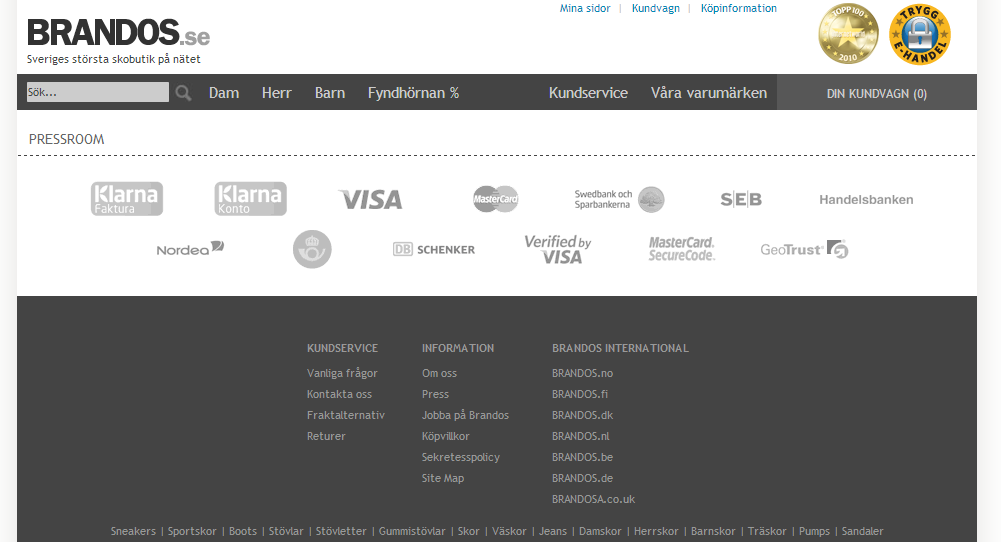Screen dimensions: 1001x542
Task: Click the Handelsbanken logo
Action: pyautogui.click(x=866, y=200)
